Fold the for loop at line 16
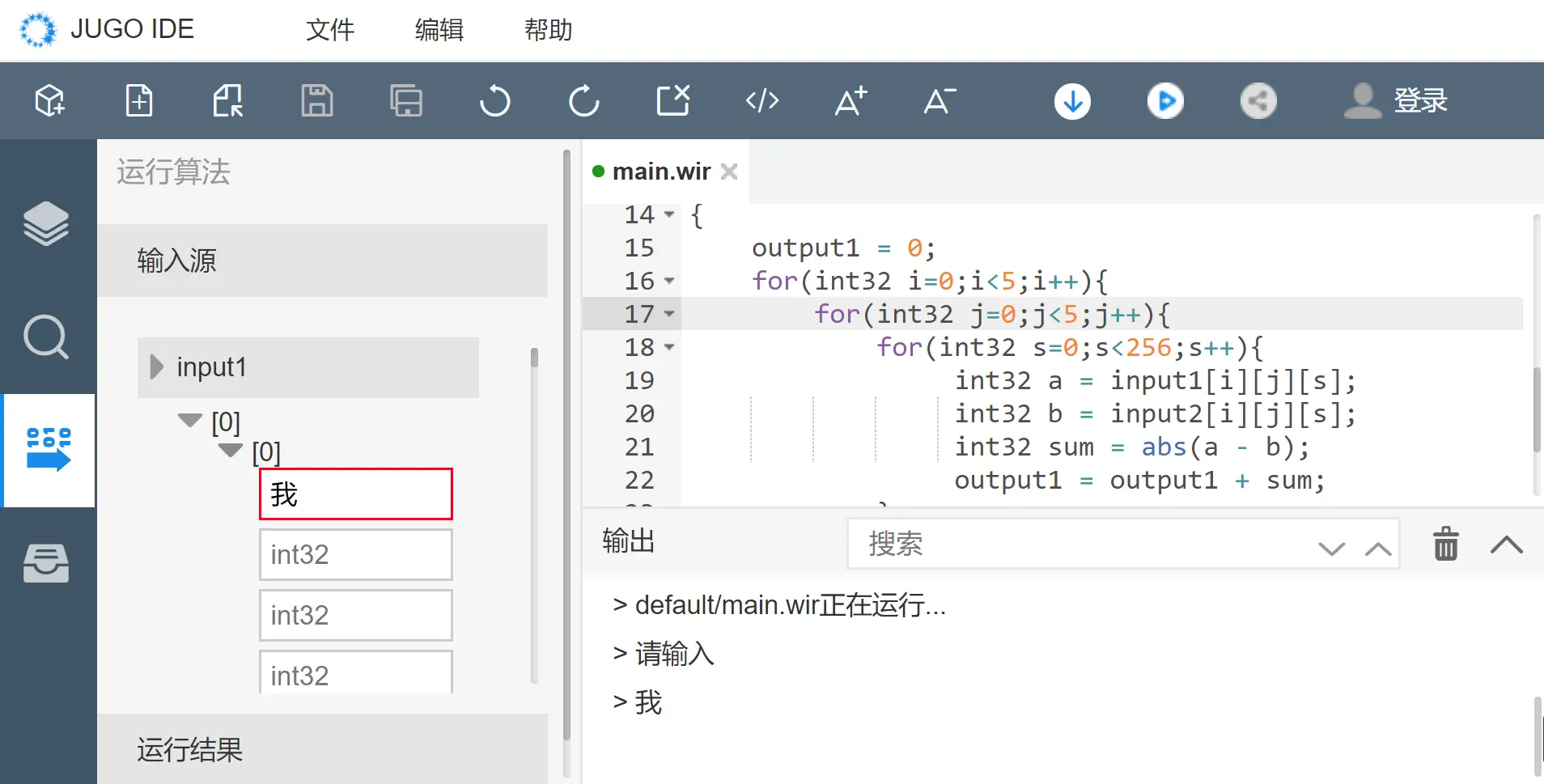Screen dimensions: 1544x784 [669, 281]
